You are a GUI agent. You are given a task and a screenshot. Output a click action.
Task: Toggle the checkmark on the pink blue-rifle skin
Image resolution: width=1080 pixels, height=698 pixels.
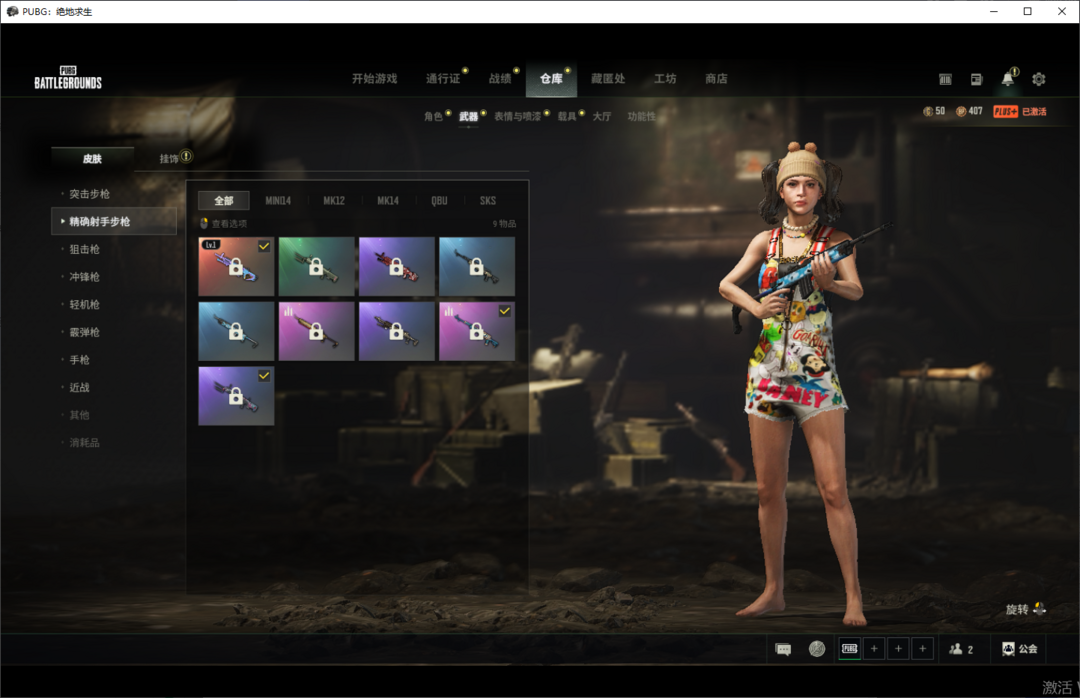point(505,311)
